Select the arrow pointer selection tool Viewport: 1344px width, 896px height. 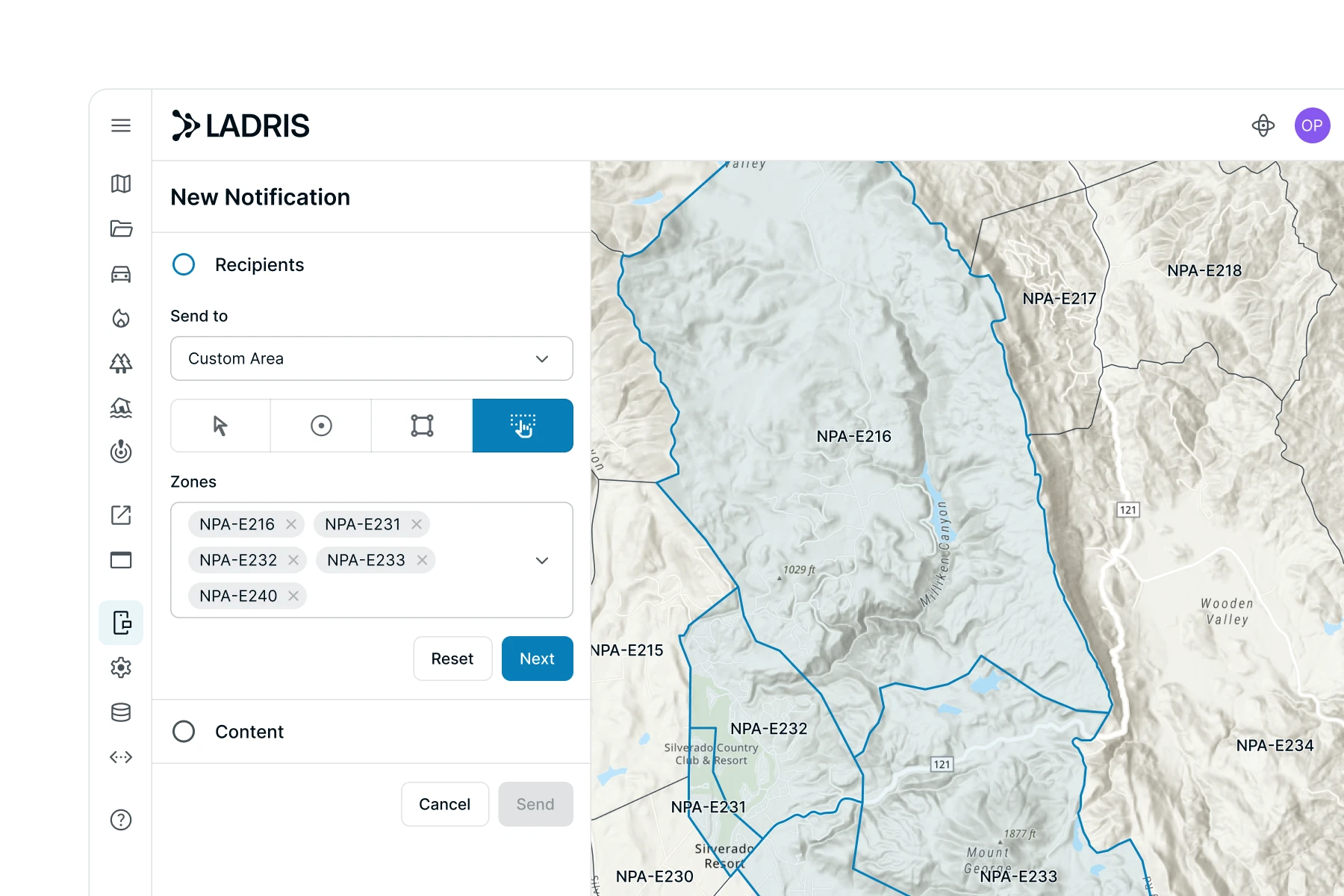220,426
